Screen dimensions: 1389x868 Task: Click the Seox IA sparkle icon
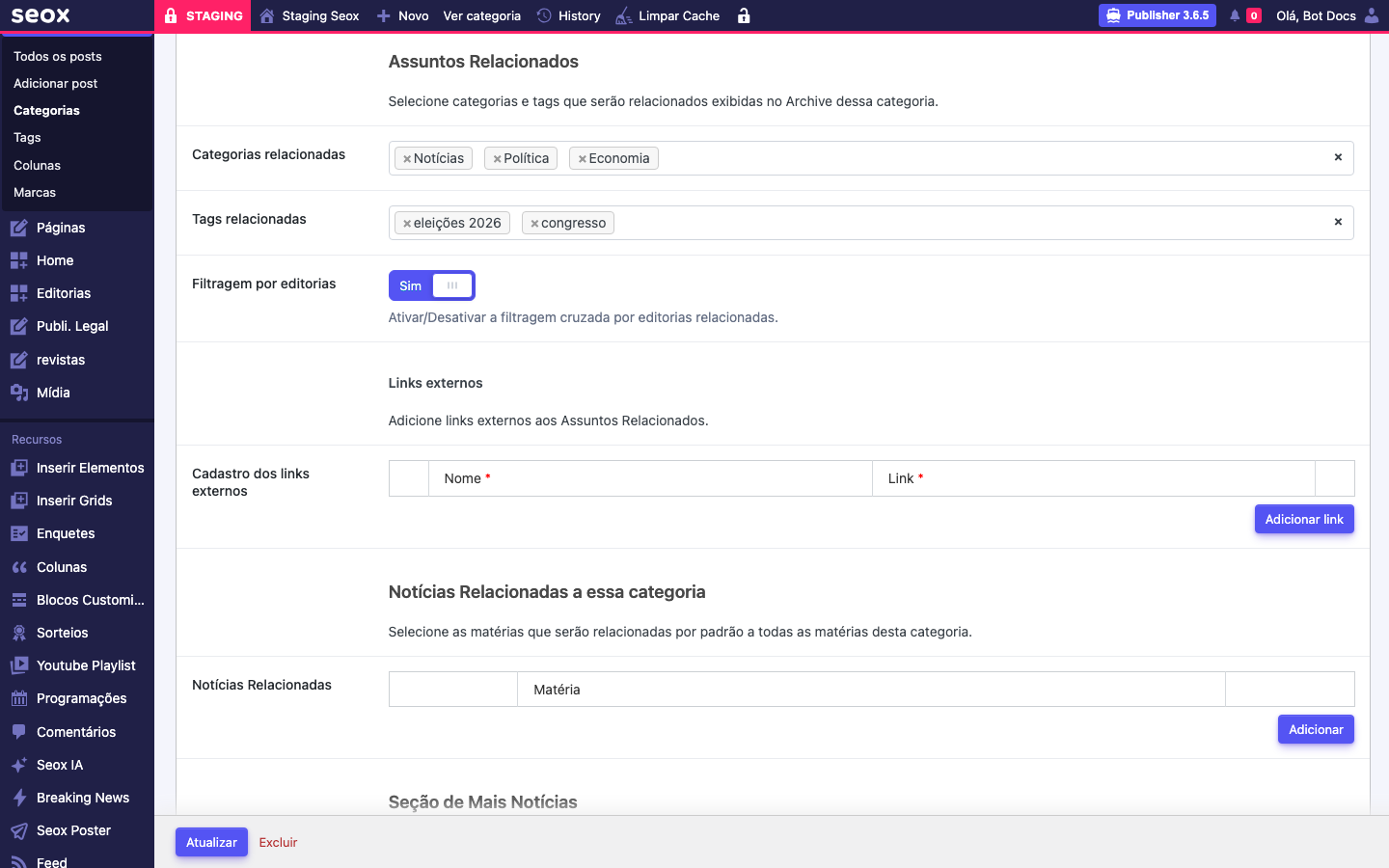18,765
